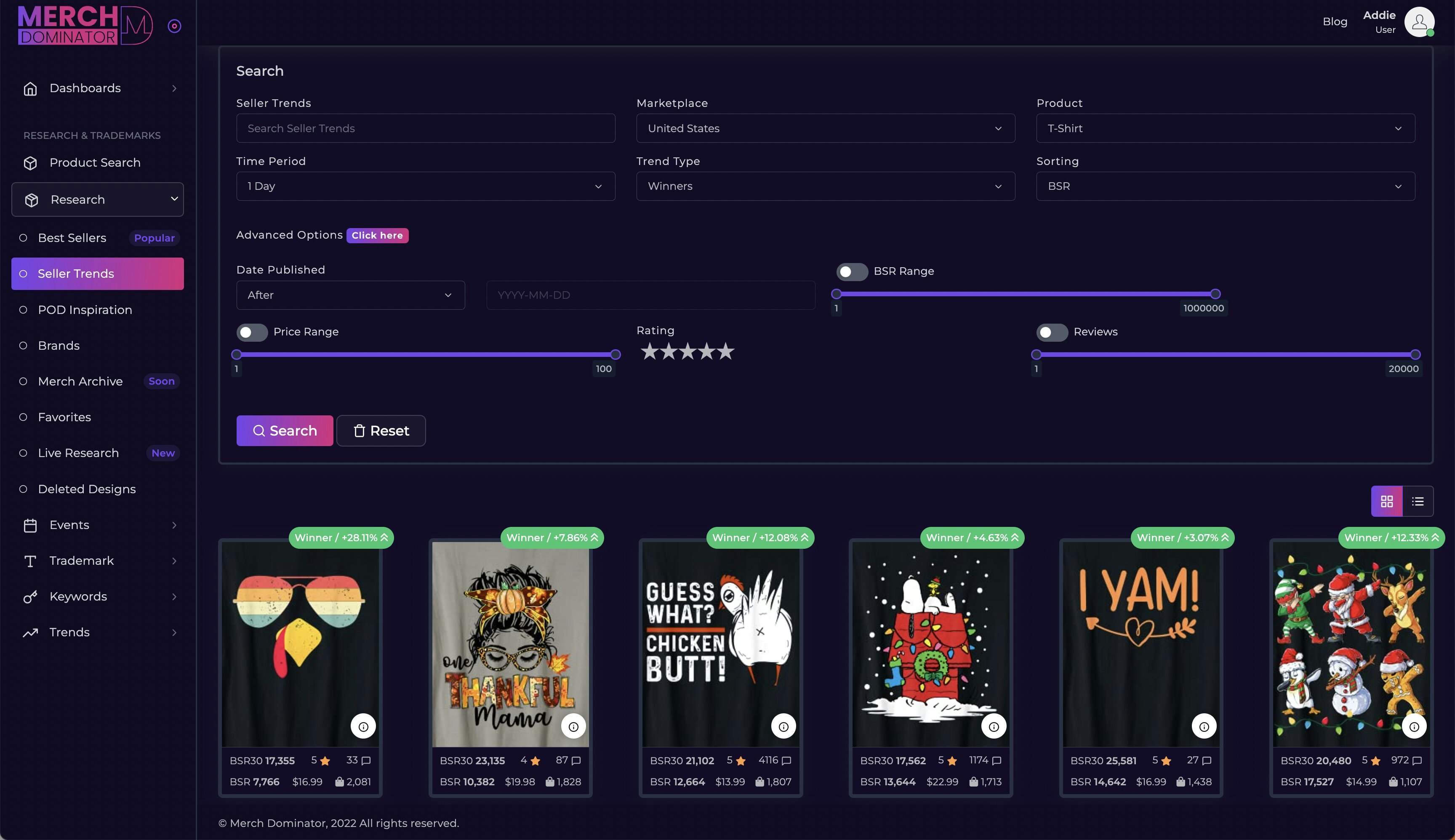Enable the BSR Range toggle
Viewport: 1455px width, 840px height.
pyautogui.click(x=853, y=272)
